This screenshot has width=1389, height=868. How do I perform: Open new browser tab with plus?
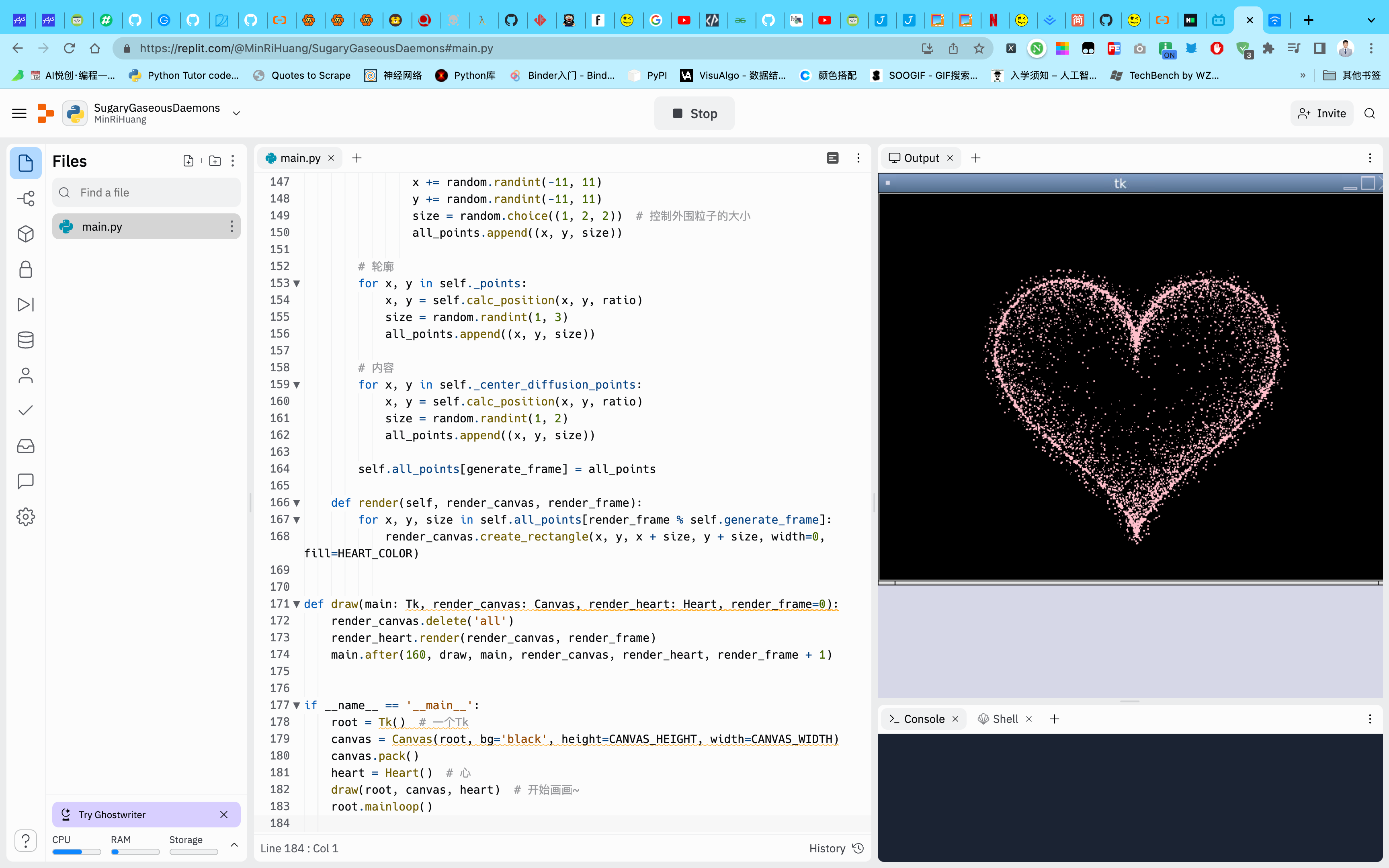pos(1308,20)
